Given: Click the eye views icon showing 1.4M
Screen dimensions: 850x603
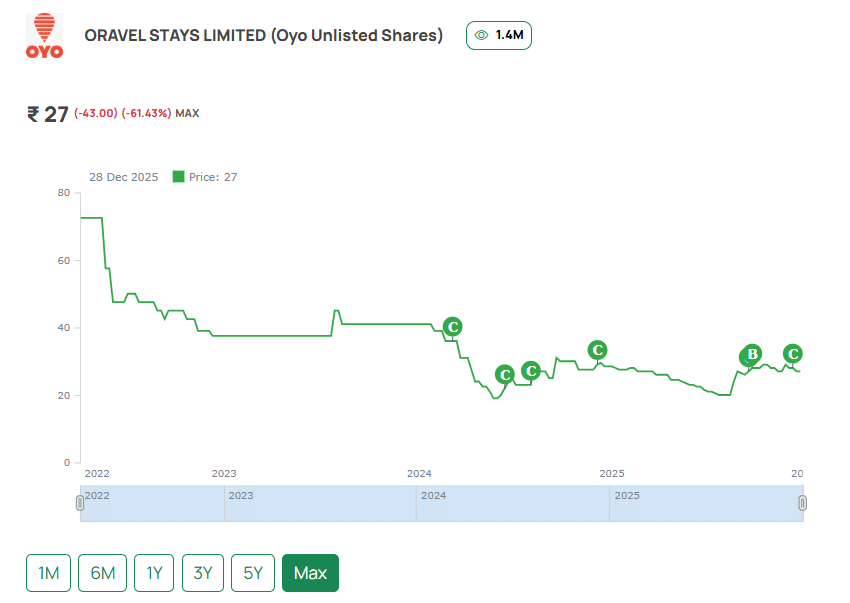Looking at the screenshot, I should pyautogui.click(x=481, y=35).
